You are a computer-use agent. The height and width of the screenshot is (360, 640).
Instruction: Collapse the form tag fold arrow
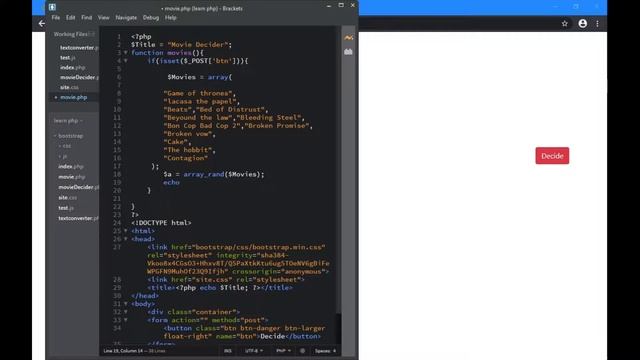(126, 320)
